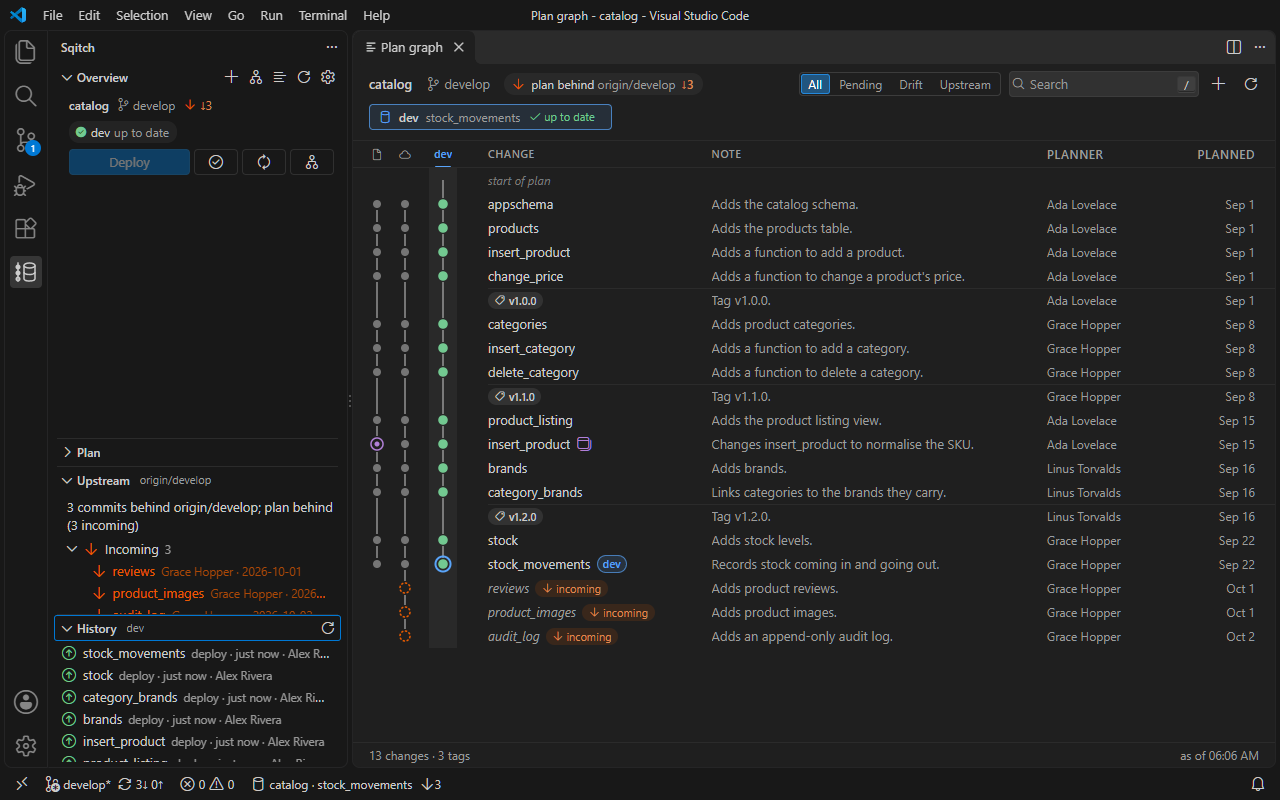Click the errors and warnings status item
Image resolution: width=1280 pixels, height=800 pixels.
(x=207, y=784)
